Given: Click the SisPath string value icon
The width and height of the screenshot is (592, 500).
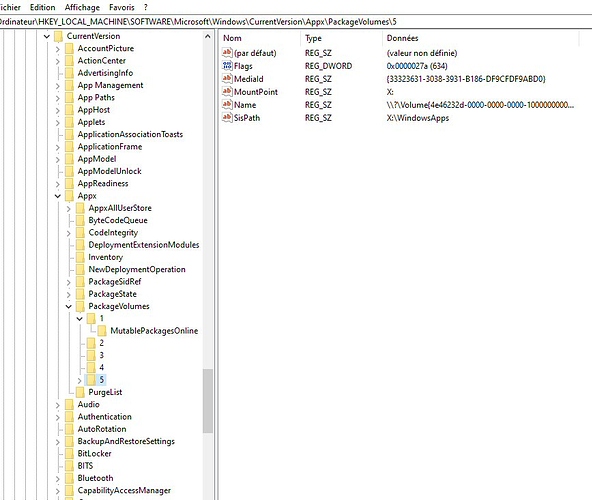Looking at the screenshot, I should [x=227, y=117].
